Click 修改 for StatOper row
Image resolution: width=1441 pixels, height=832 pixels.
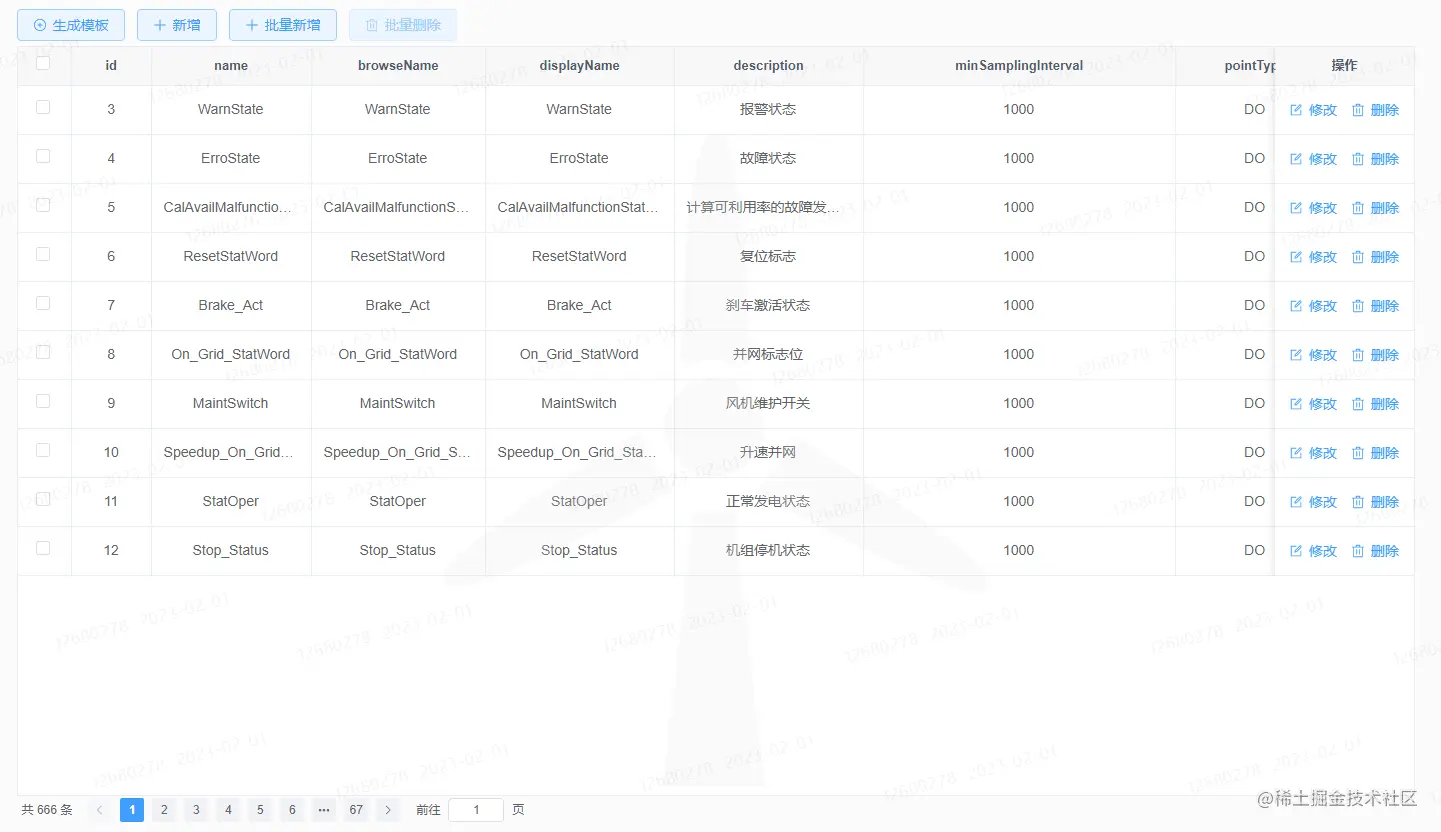(x=1314, y=502)
